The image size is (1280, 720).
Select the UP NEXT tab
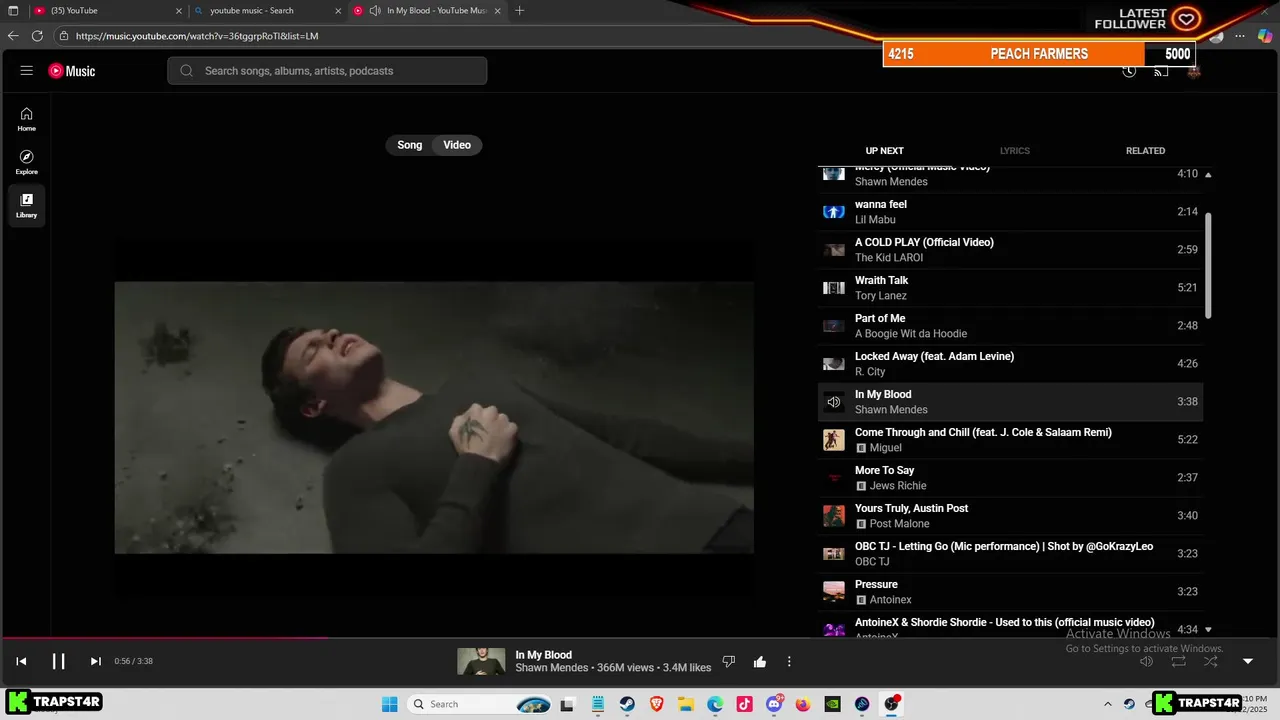point(884,151)
